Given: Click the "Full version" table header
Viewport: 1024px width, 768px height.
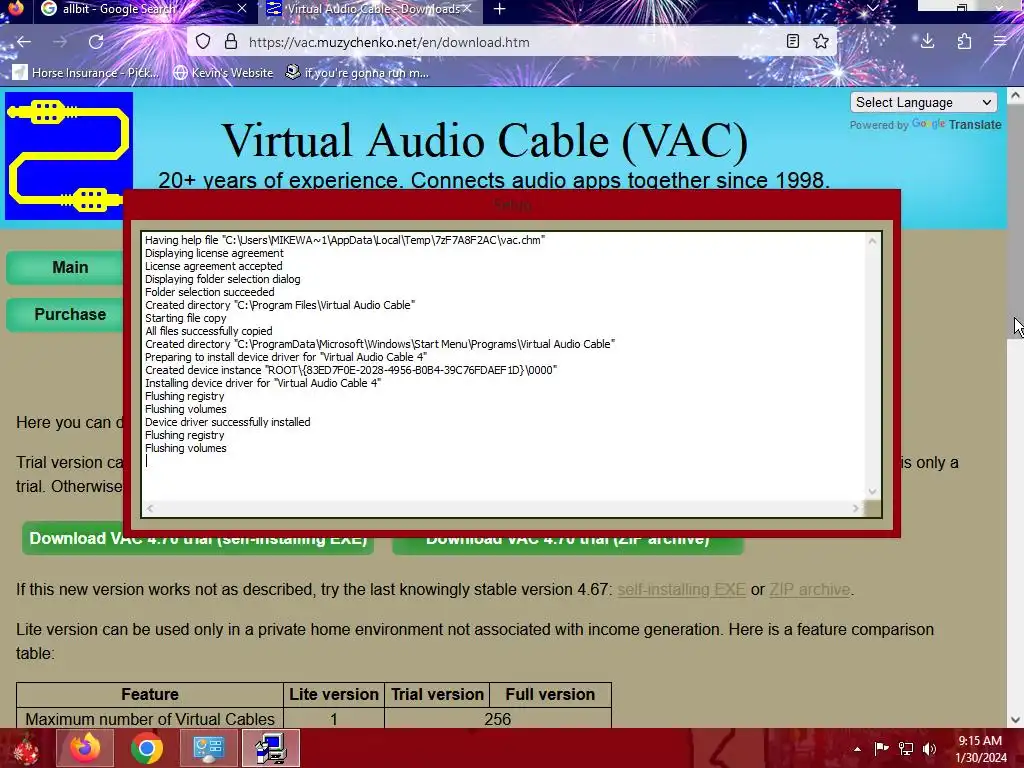Looking at the screenshot, I should click(550, 694).
